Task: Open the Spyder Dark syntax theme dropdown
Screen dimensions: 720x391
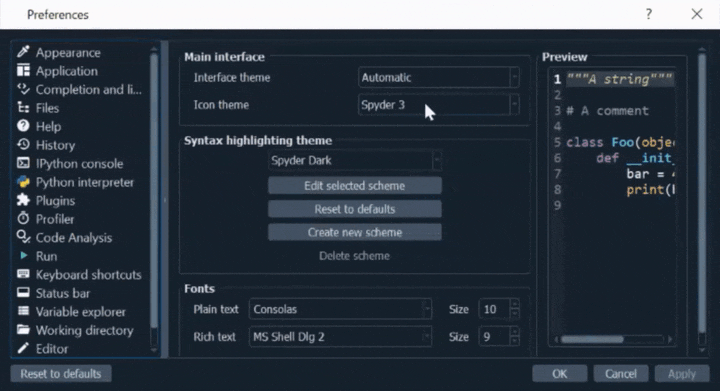Action: coord(355,161)
